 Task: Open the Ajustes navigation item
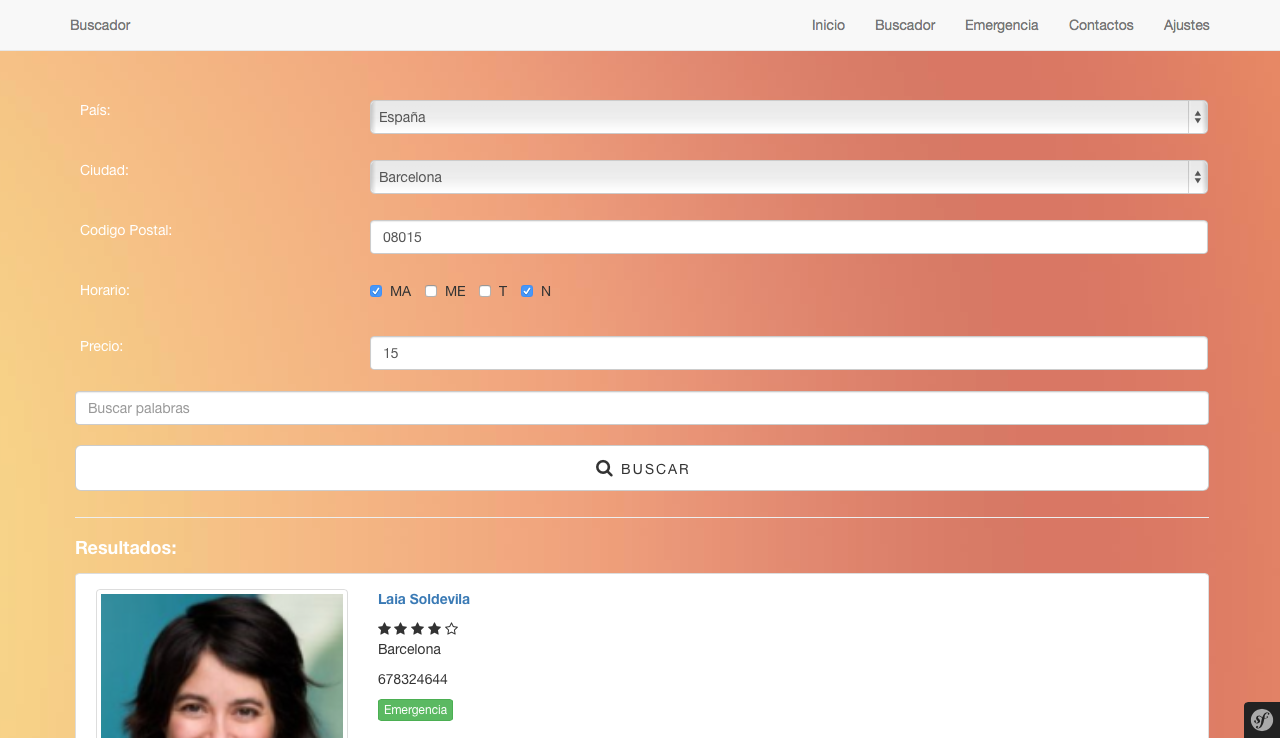pyautogui.click(x=1187, y=25)
